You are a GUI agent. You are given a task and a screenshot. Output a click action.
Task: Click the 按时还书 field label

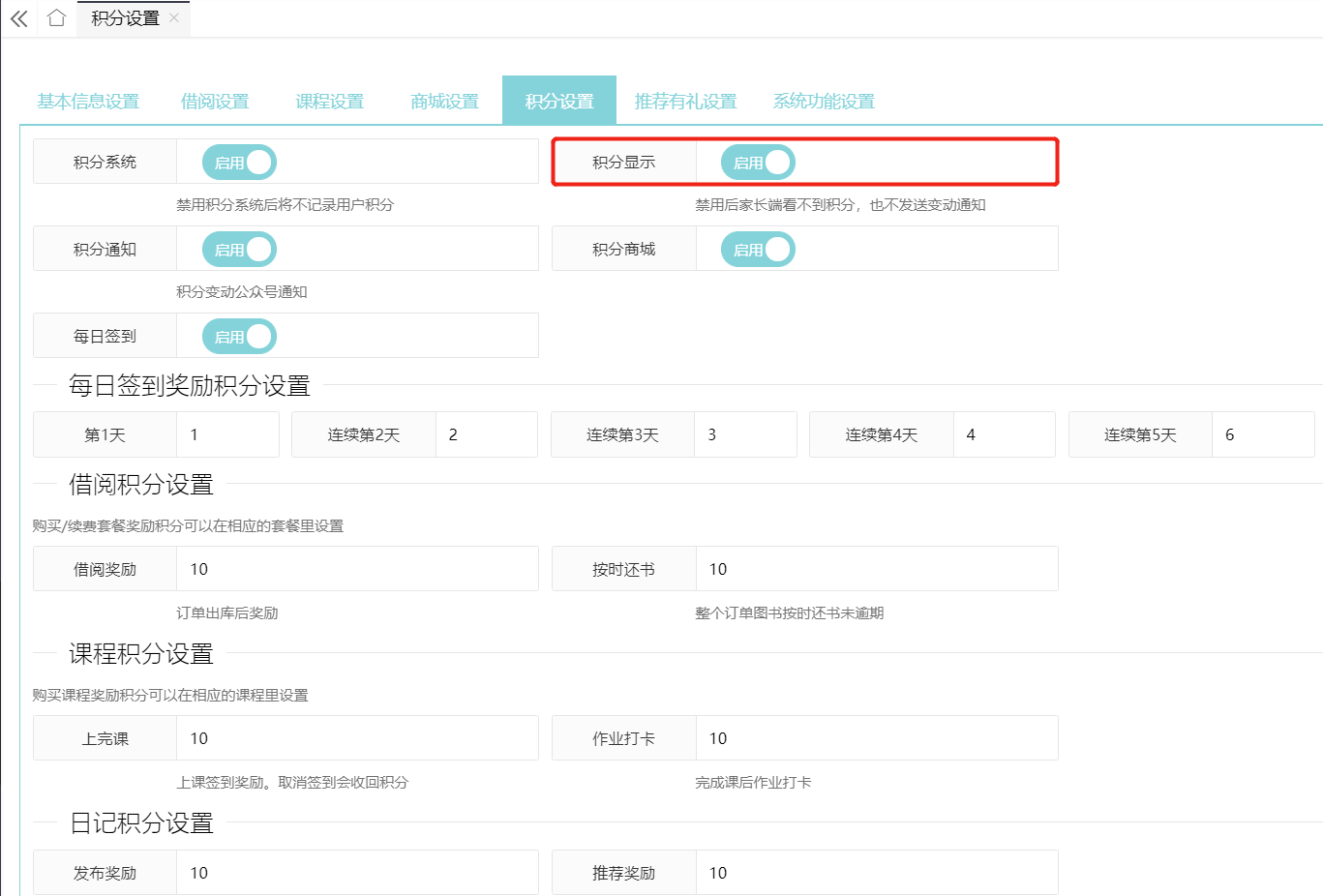[624, 570]
